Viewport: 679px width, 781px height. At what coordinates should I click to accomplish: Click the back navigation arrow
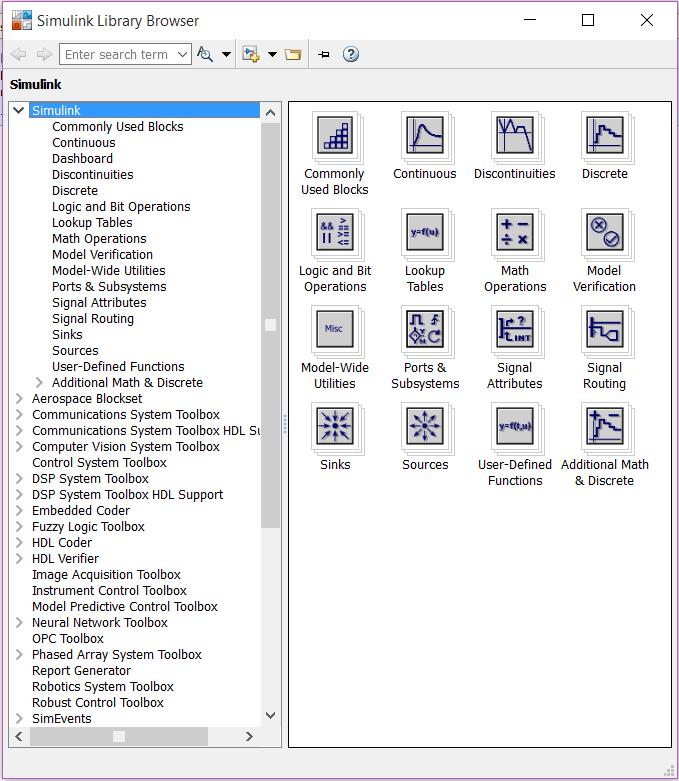pos(18,54)
